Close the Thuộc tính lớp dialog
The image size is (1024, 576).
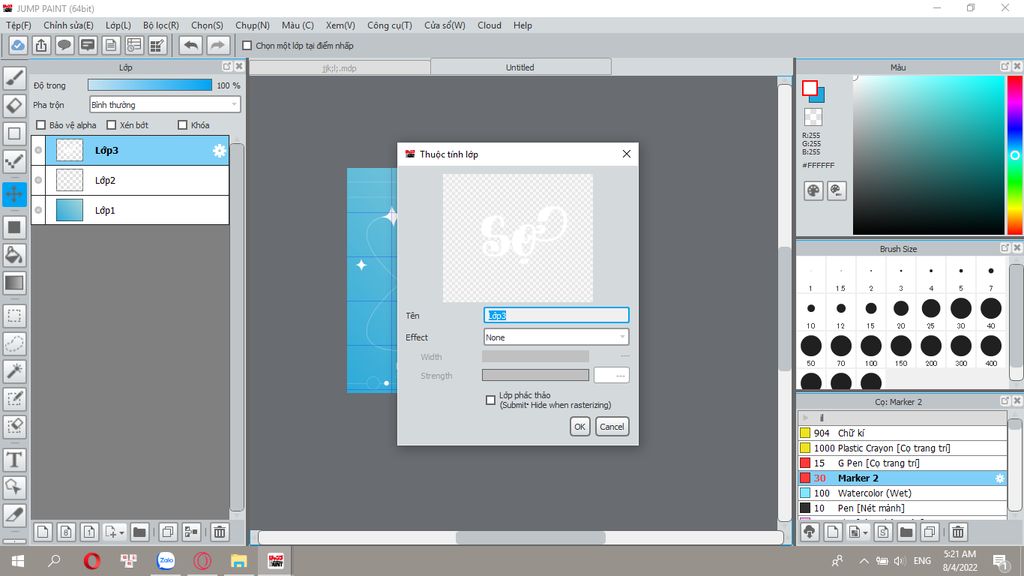pos(626,154)
